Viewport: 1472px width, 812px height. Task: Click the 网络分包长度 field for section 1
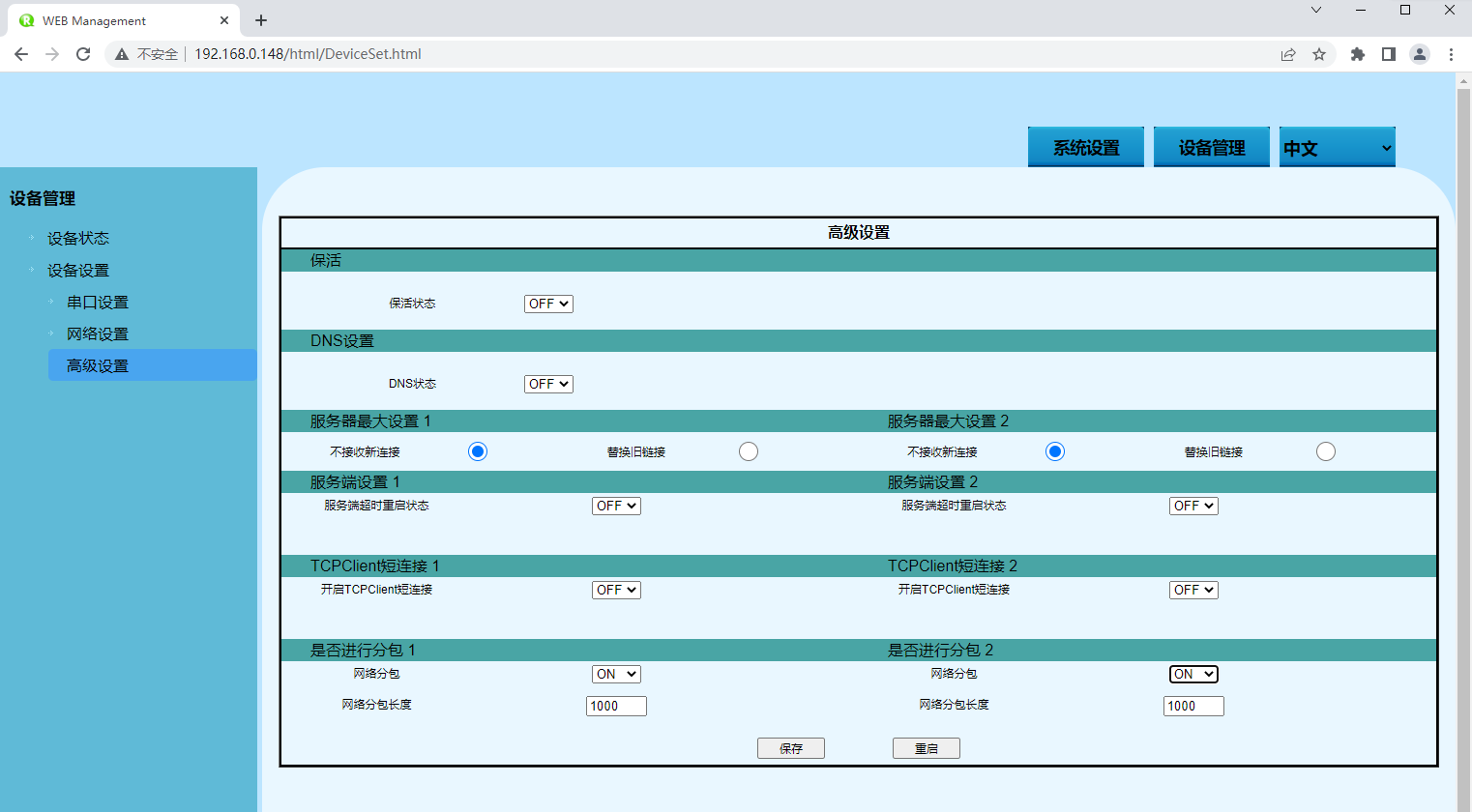(x=616, y=706)
